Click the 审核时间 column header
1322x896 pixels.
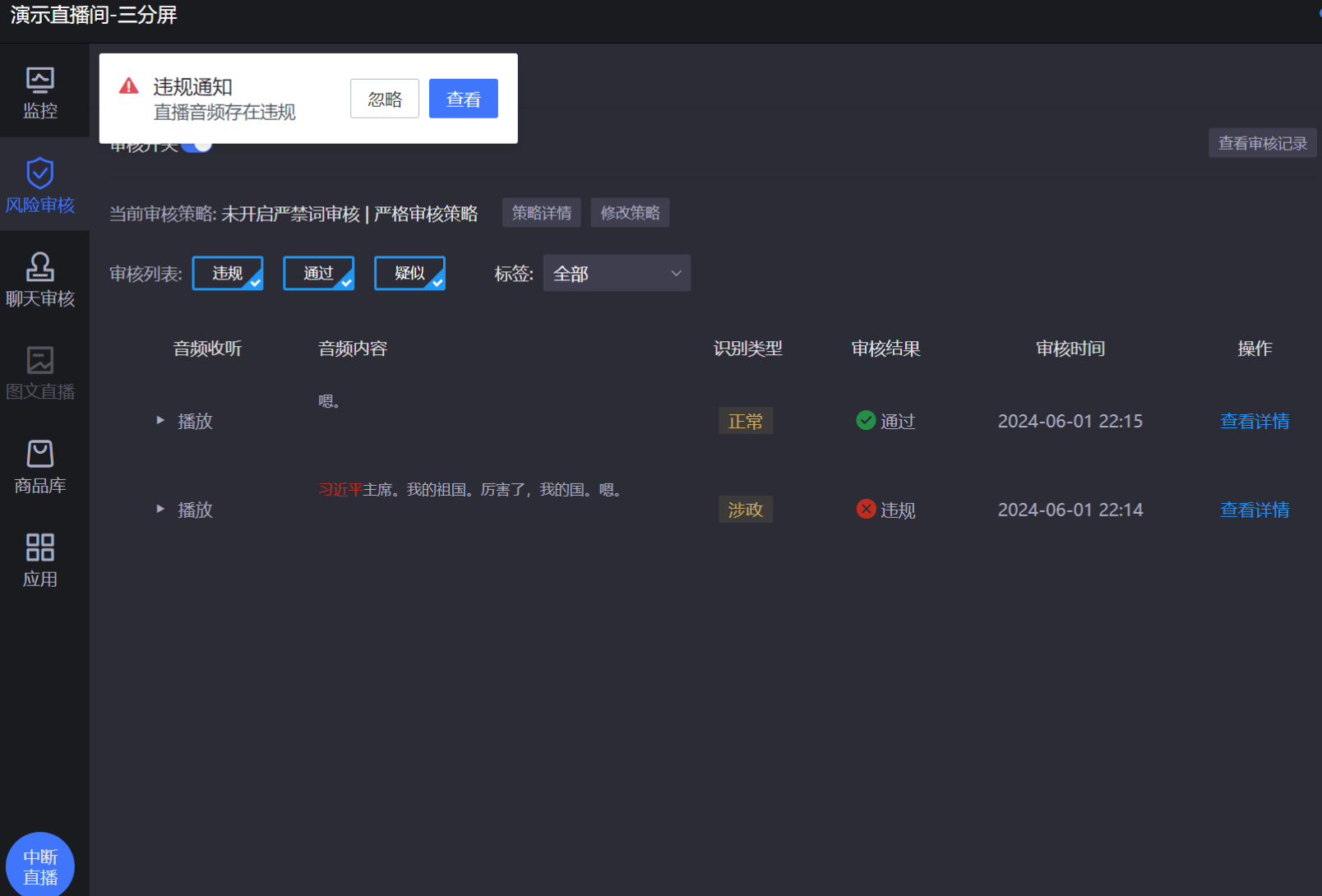[1070, 349]
